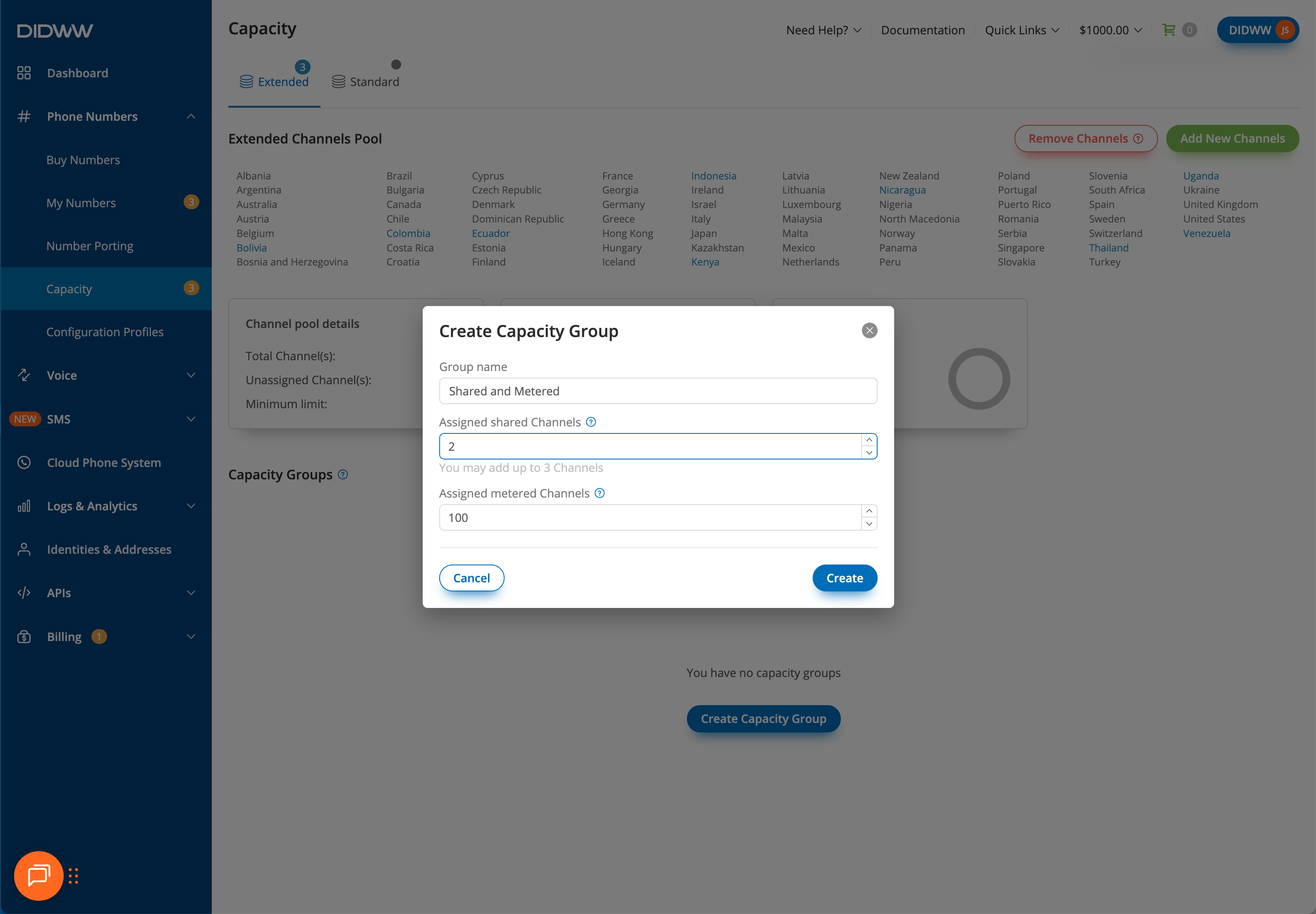
Task: Expand the SMS menu
Action: click(191, 419)
